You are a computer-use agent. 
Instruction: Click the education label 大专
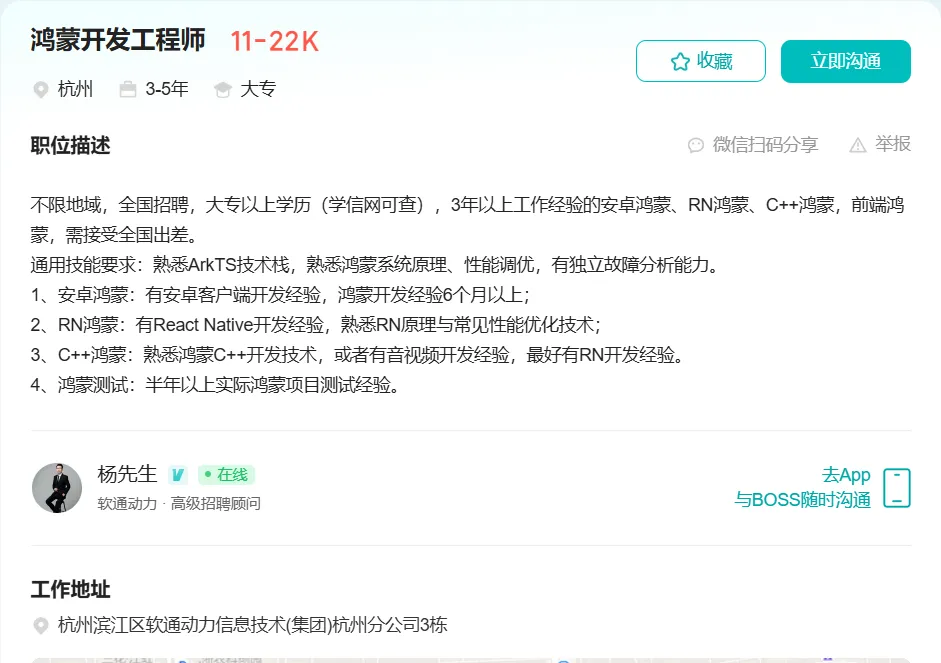tap(258, 89)
